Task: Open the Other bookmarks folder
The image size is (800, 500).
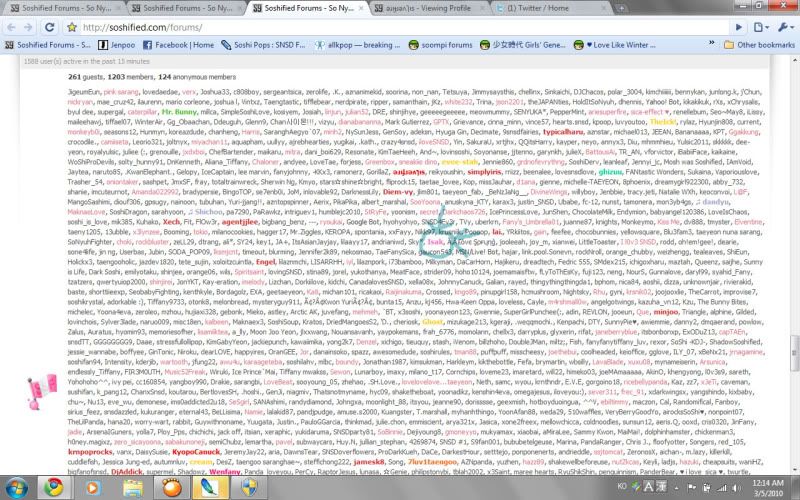Action: tap(760, 45)
